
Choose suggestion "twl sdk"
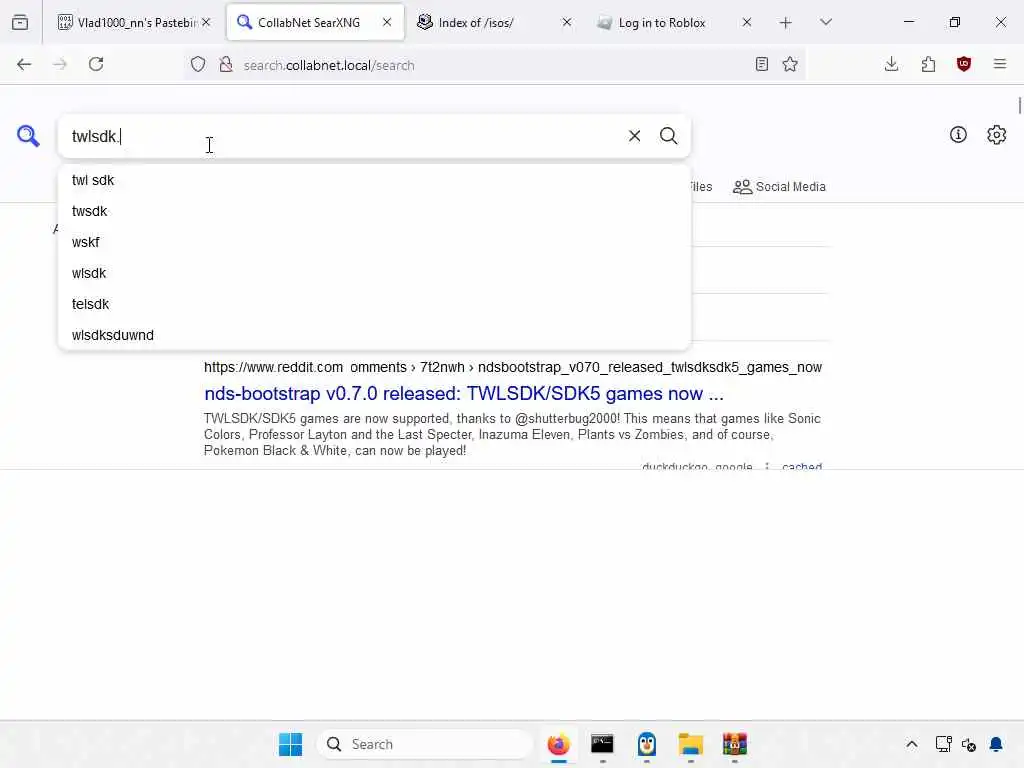(x=374, y=180)
